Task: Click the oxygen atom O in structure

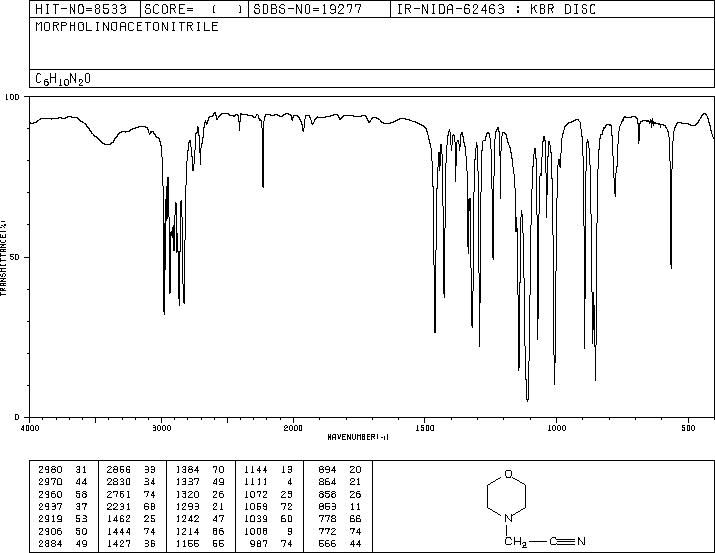Action: 508,474
